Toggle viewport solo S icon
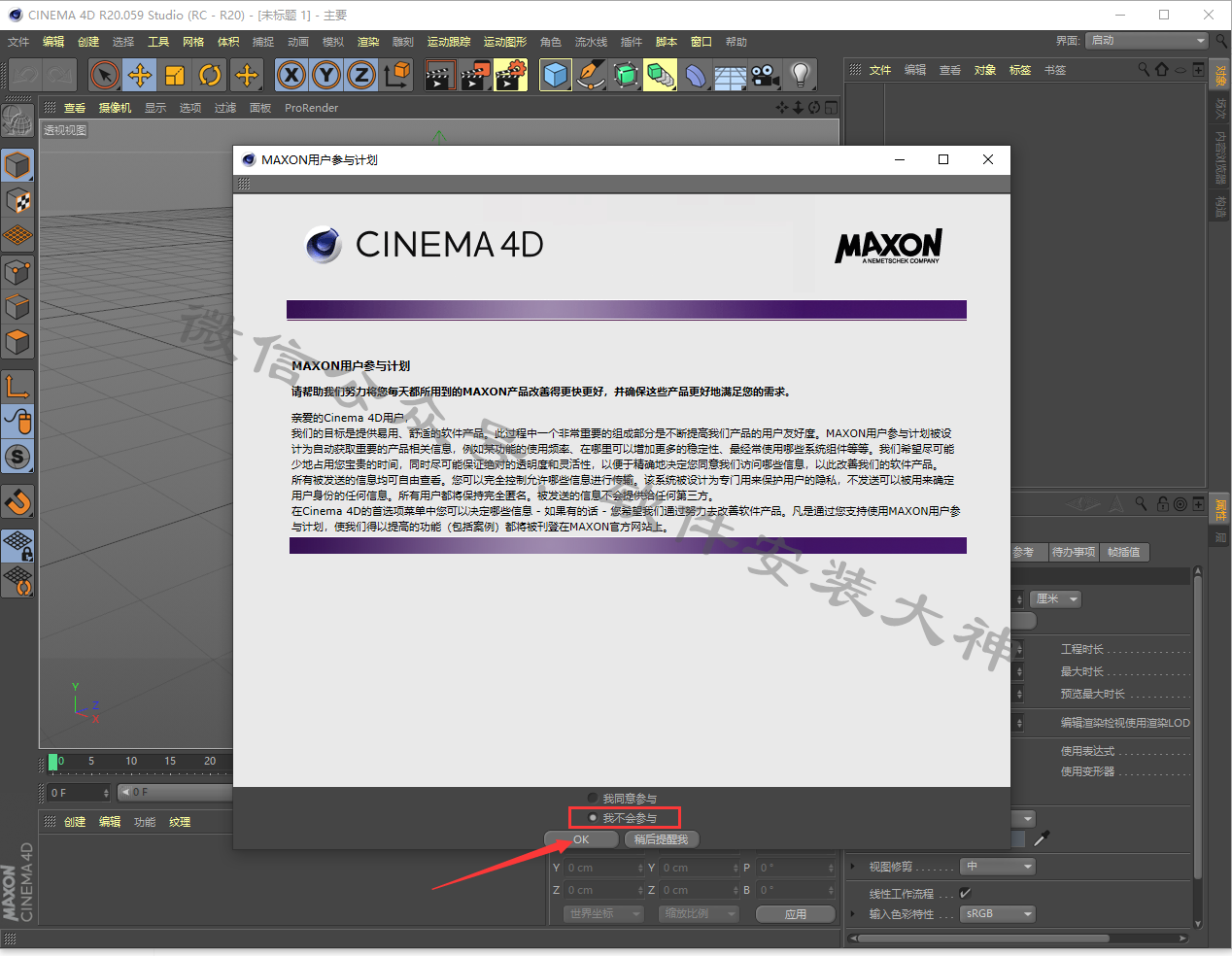Screen dimensions: 1232x956 [17, 457]
